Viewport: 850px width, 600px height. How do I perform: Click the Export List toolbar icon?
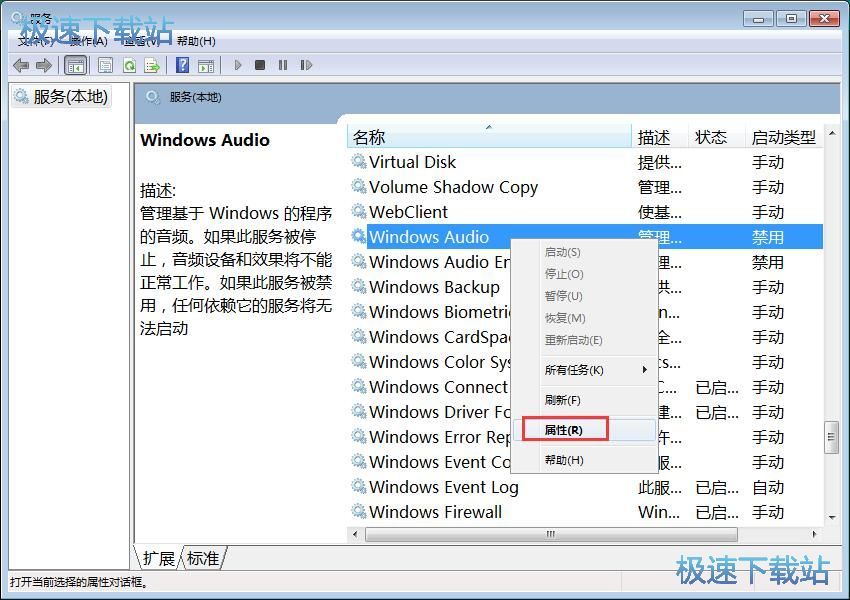(x=152, y=66)
